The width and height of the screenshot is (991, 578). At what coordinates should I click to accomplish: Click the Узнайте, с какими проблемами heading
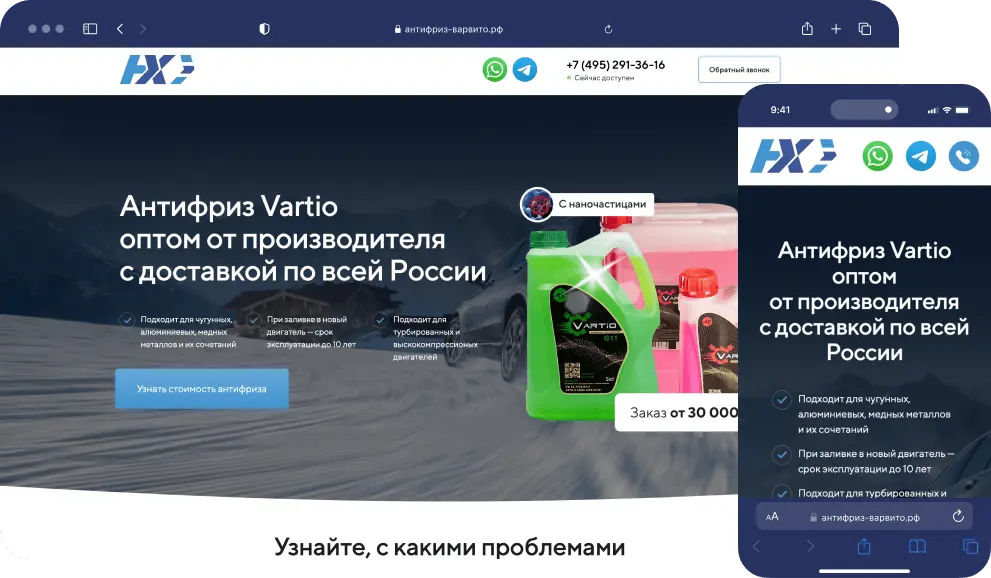point(449,547)
